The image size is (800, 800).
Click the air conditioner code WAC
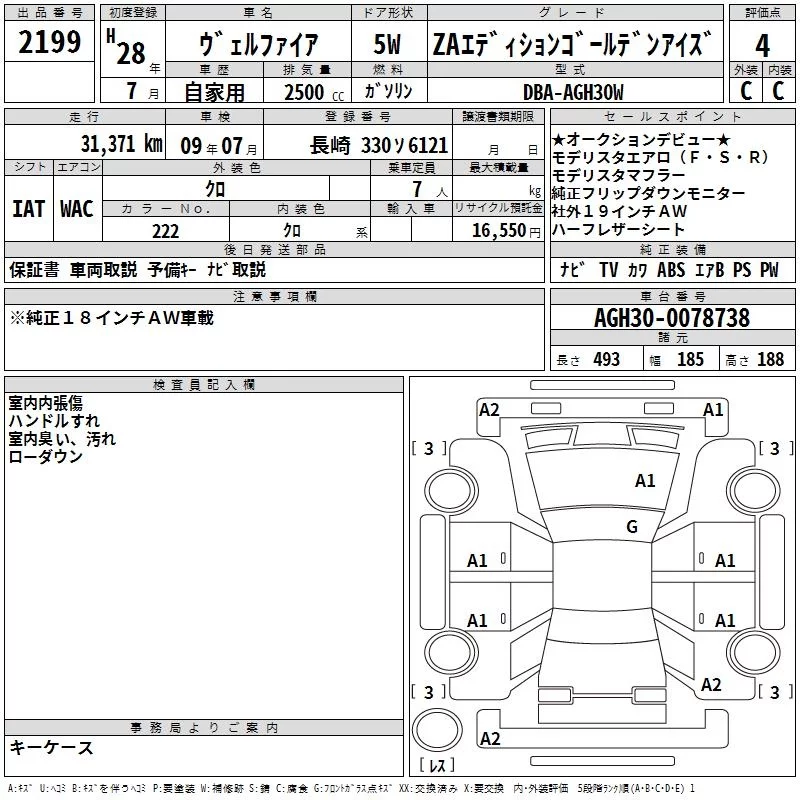click(77, 209)
